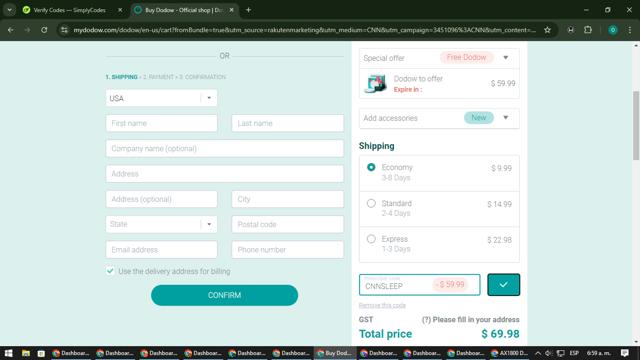Open the USA country dropdown
The width and height of the screenshot is (640, 360).
click(x=162, y=98)
